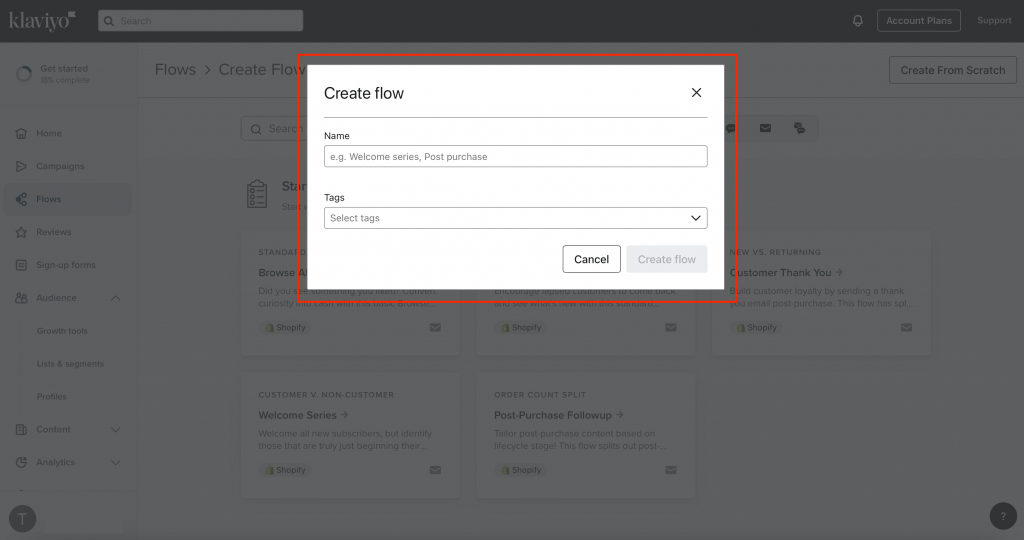Click Shopify tag on Welcome Series
The height and width of the screenshot is (540, 1024).
coord(285,470)
